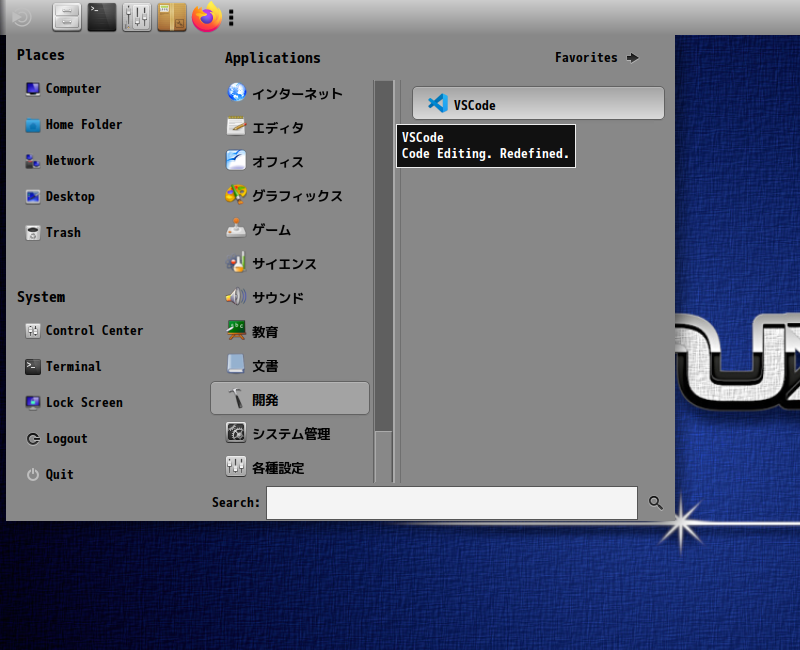The height and width of the screenshot is (650, 800).
Task: Click the three-dot panel handle
Action: 231,17
